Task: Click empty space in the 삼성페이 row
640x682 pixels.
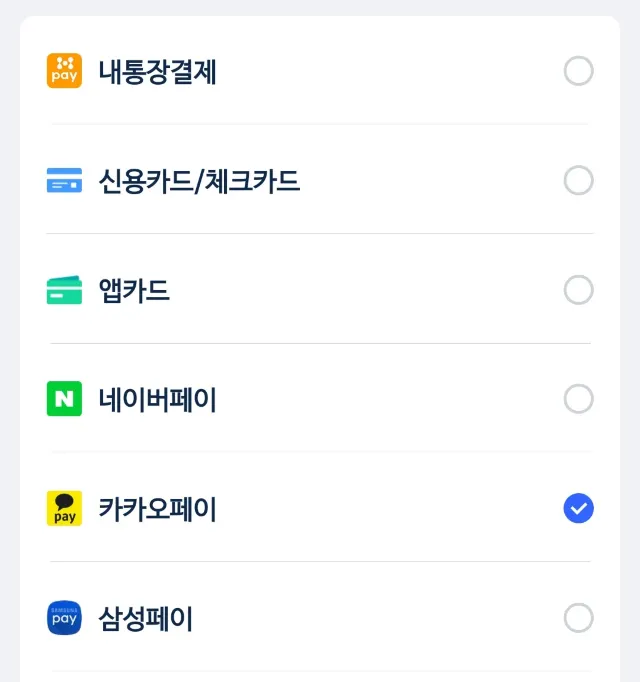Action: point(380,618)
